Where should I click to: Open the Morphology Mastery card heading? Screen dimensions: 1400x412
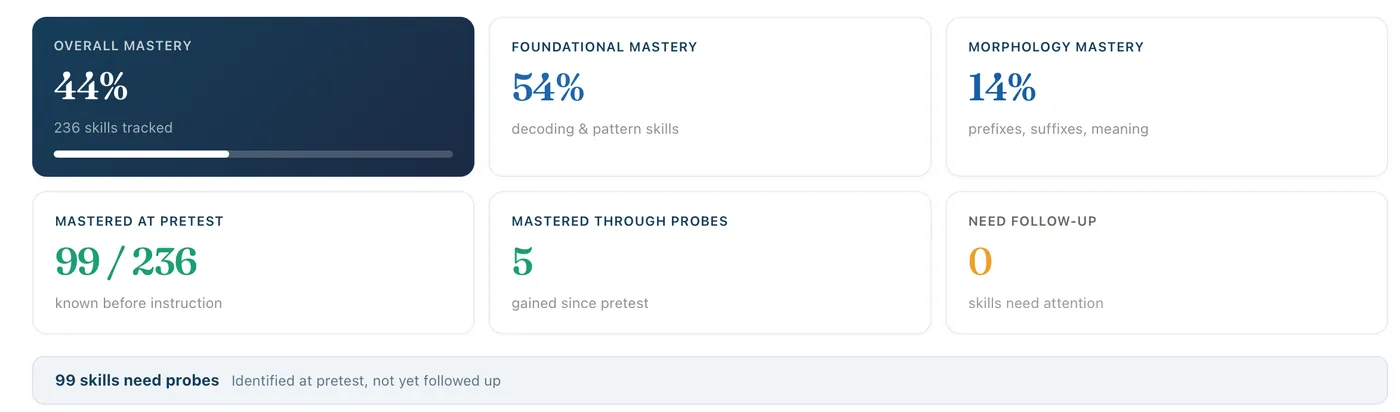click(1056, 47)
